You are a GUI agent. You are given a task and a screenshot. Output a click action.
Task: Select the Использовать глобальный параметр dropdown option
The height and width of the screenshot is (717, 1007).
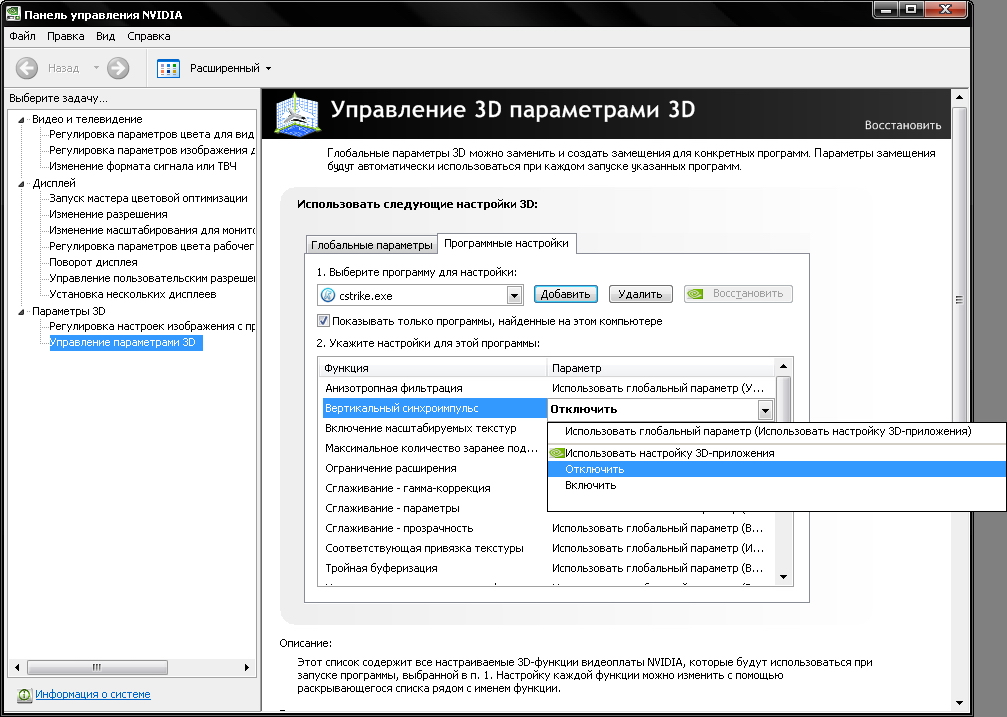point(776,432)
